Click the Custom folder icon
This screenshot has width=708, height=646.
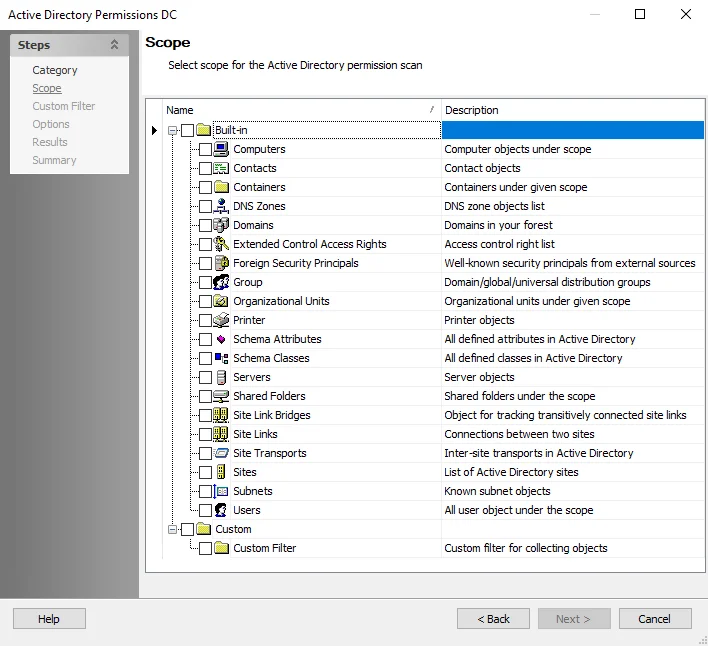[203, 529]
